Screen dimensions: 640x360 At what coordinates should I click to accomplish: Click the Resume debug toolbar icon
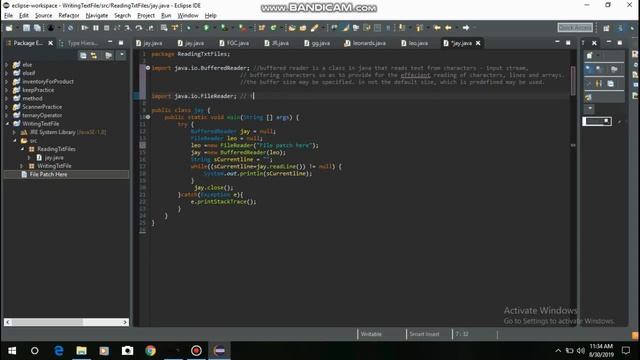84,28
